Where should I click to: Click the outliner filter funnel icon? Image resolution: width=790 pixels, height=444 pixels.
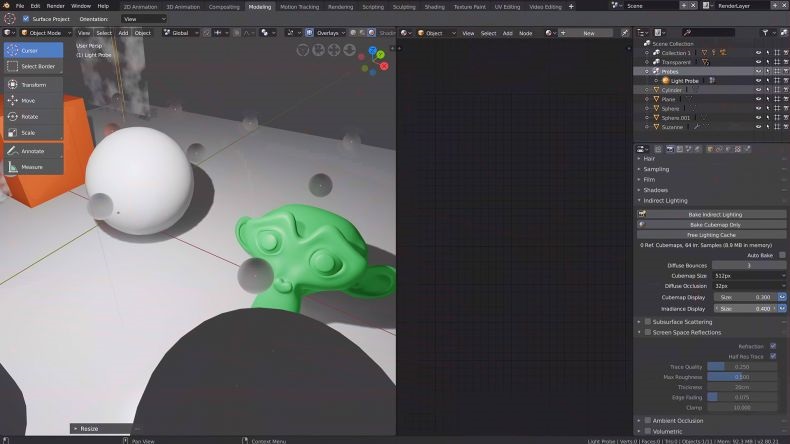coord(765,32)
